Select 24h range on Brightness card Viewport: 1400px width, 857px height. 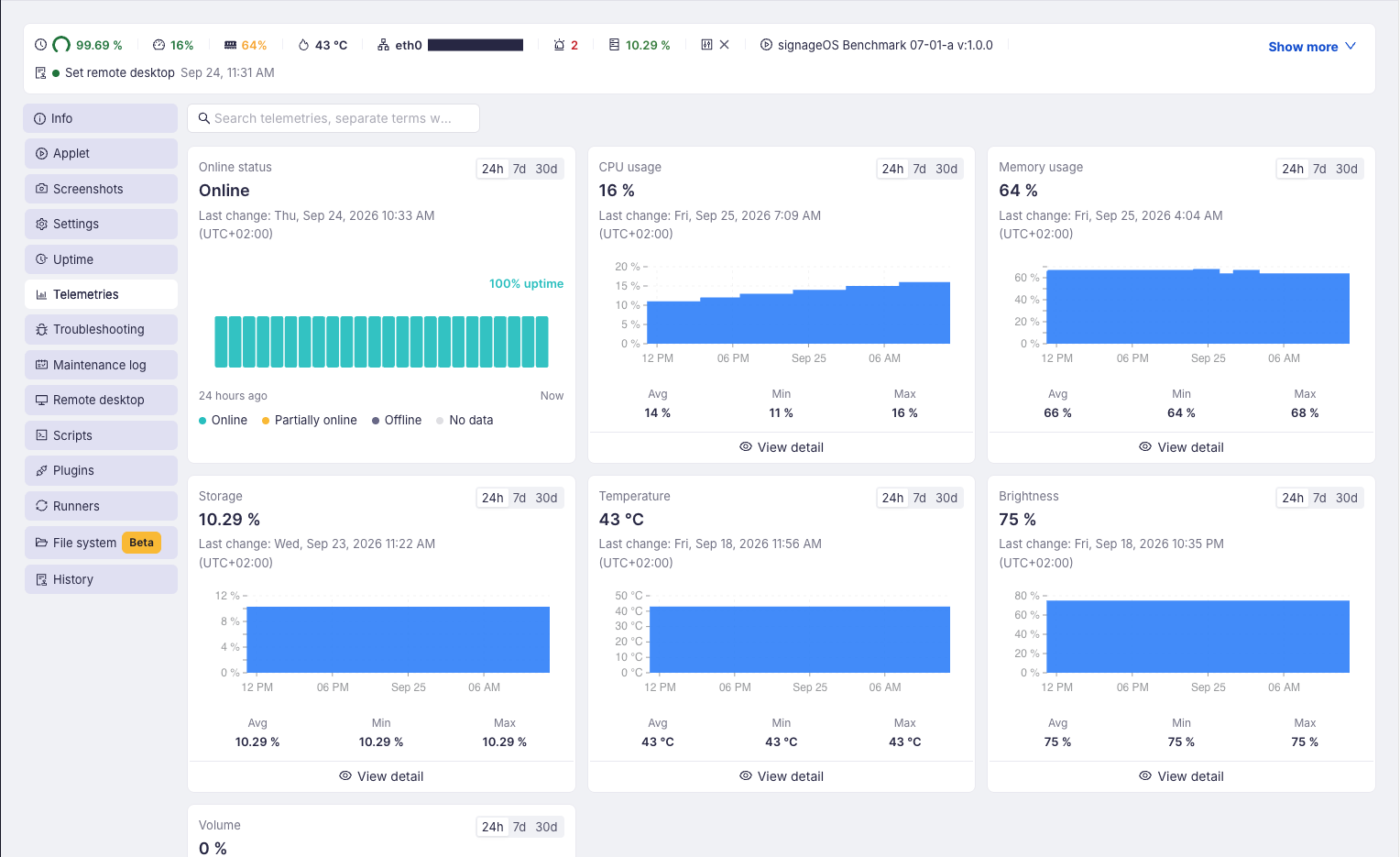point(1293,498)
